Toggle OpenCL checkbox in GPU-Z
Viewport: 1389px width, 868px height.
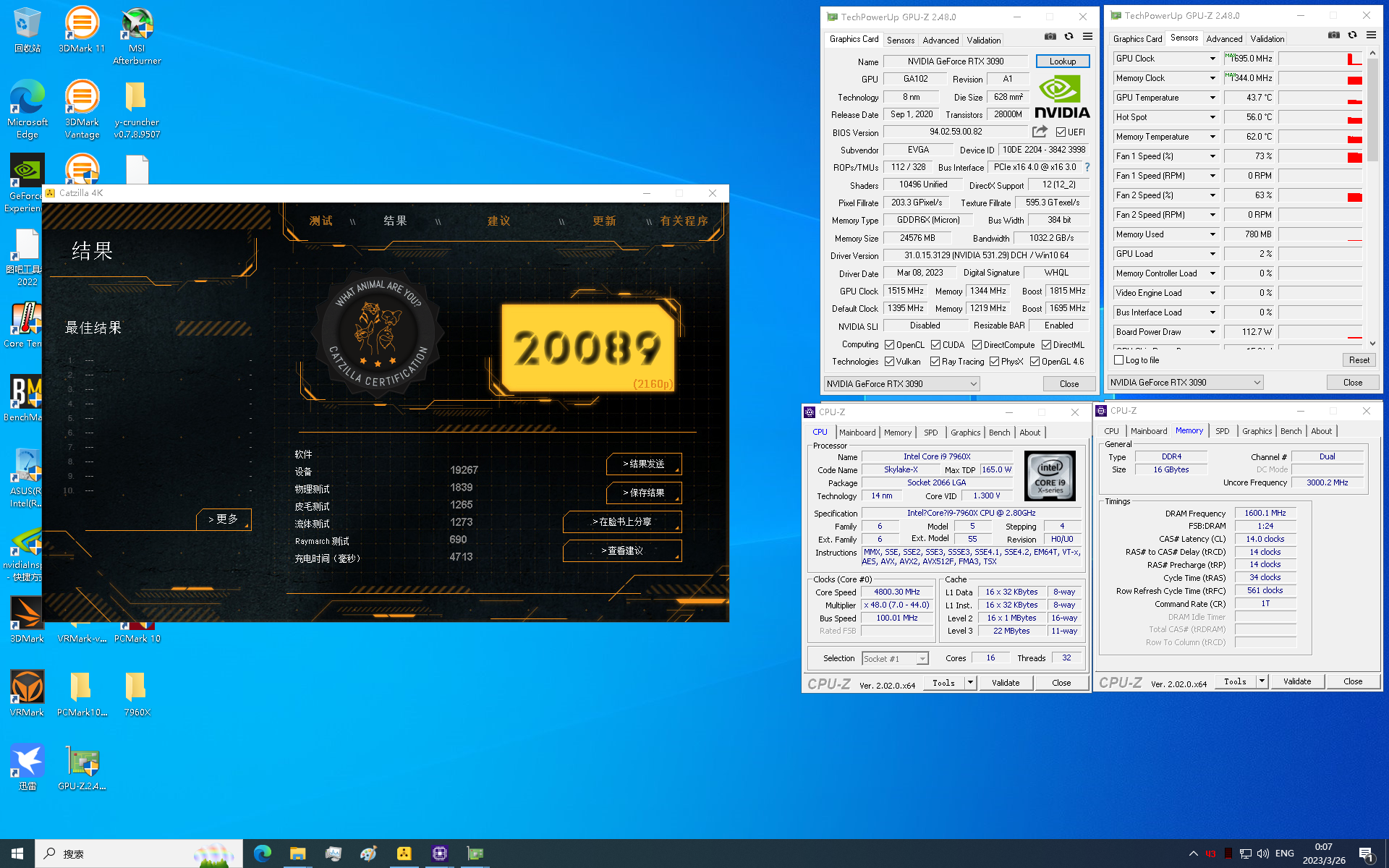[890, 345]
